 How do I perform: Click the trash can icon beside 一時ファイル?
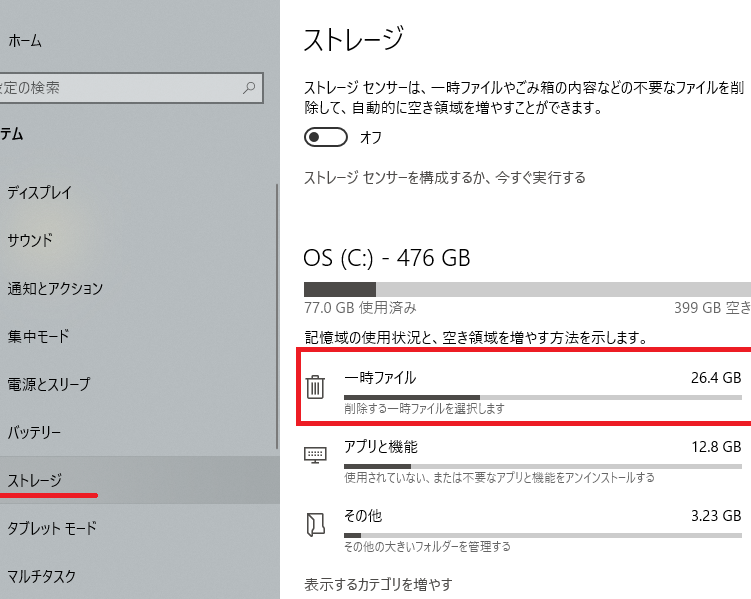(x=315, y=387)
